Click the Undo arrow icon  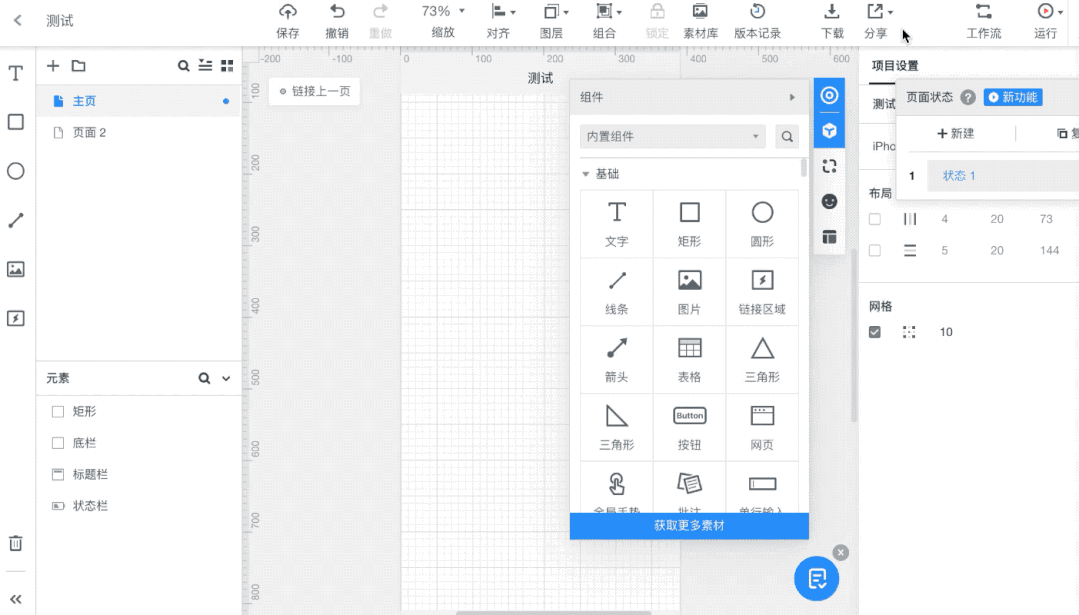pos(337,12)
